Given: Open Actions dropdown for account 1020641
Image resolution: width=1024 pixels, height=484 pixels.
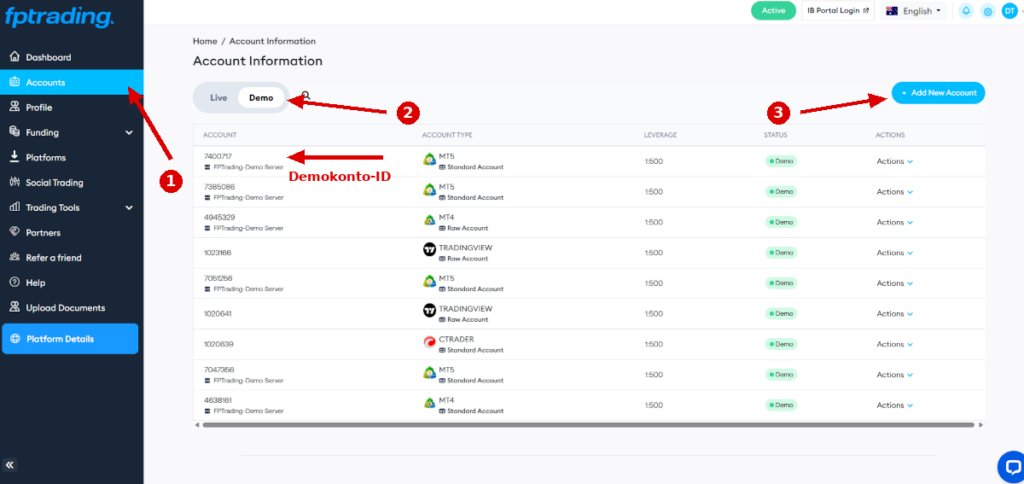Looking at the screenshot, I should tap(894, 314).
